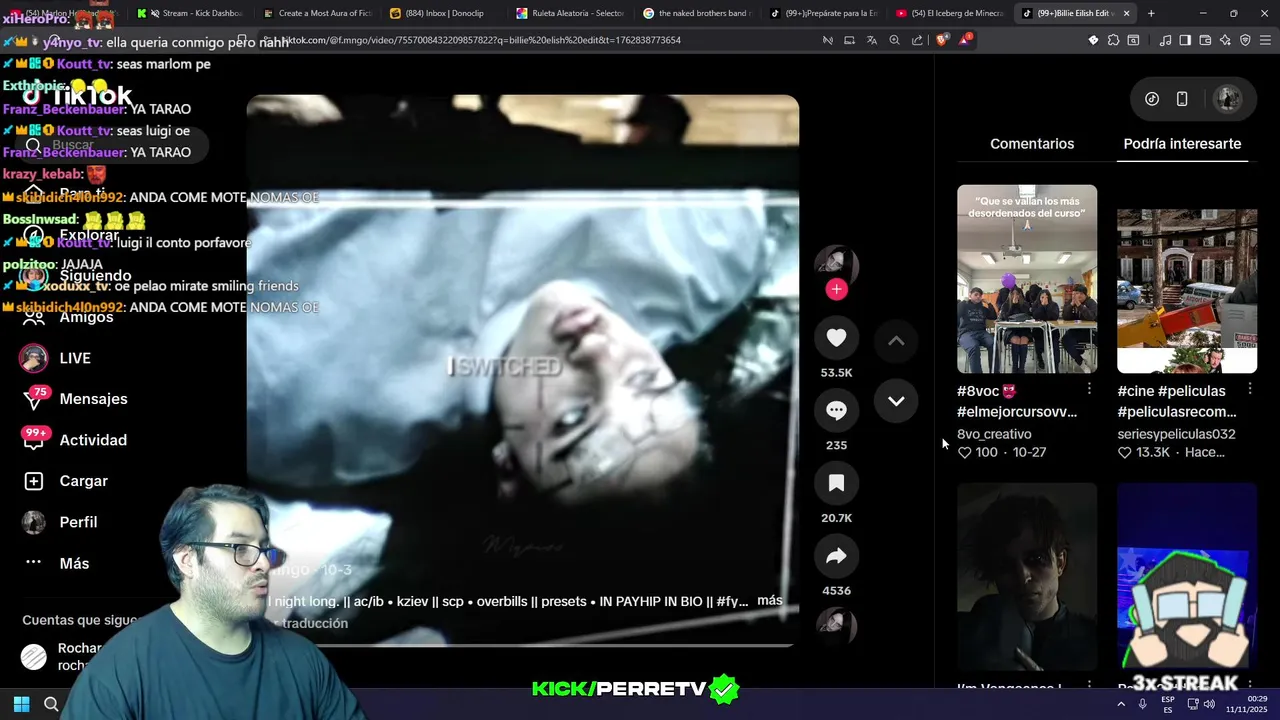
Task: Close the Billie Eilish Edit tab
Action: [x=1126, y=13]
